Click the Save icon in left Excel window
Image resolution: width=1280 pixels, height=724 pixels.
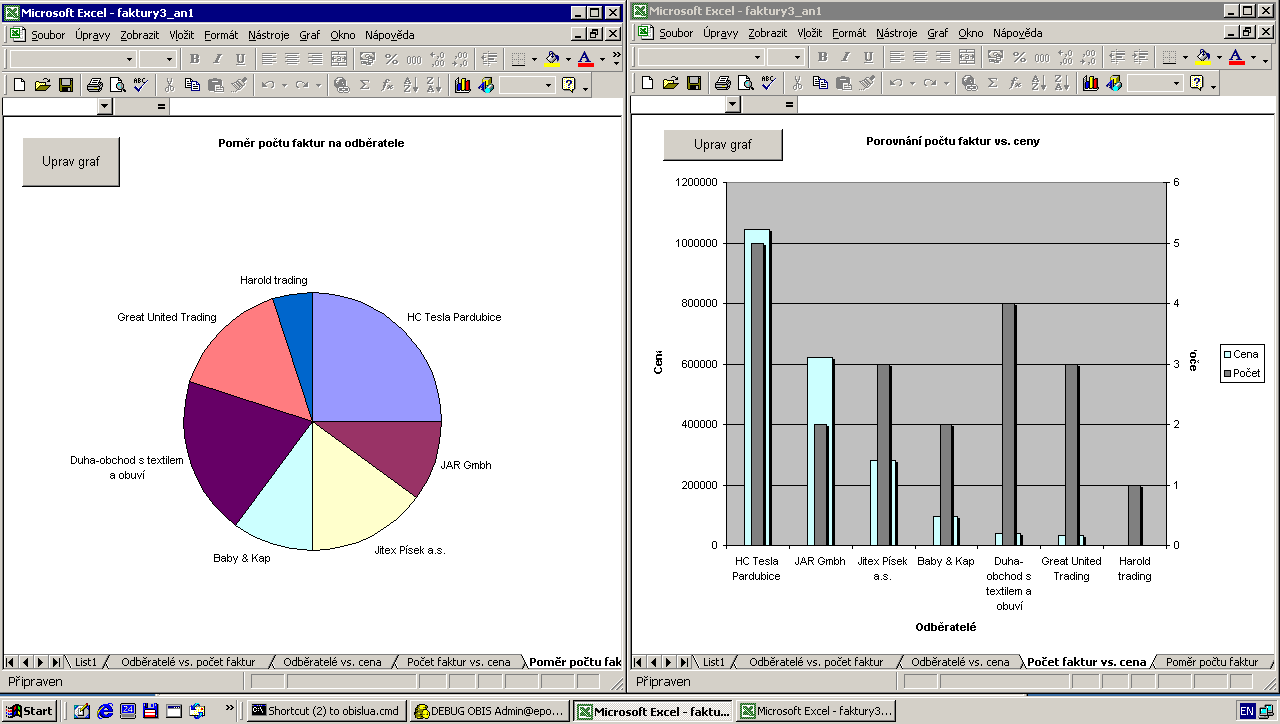tap(66, 85)
